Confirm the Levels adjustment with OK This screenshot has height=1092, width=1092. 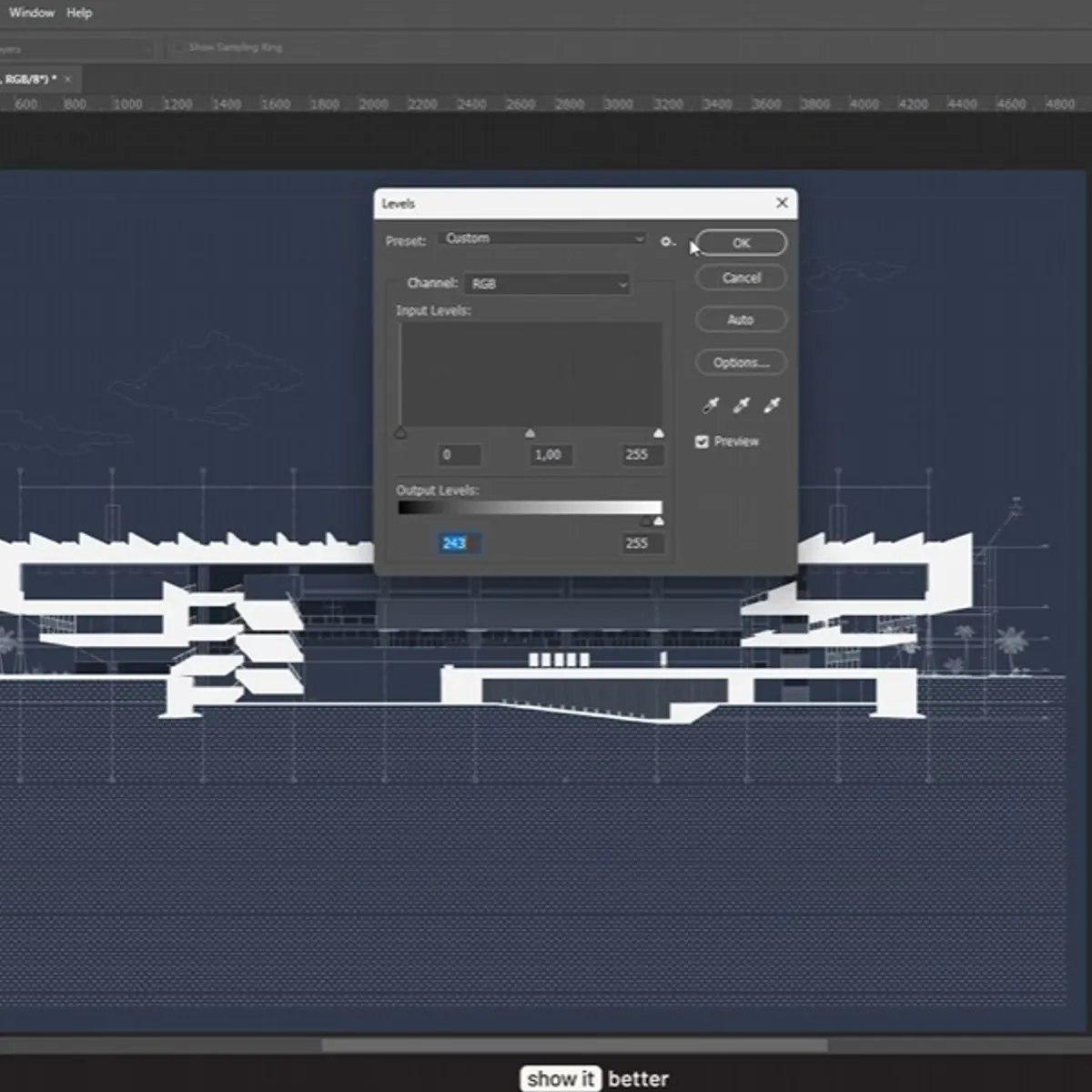(x=741, y=243)
